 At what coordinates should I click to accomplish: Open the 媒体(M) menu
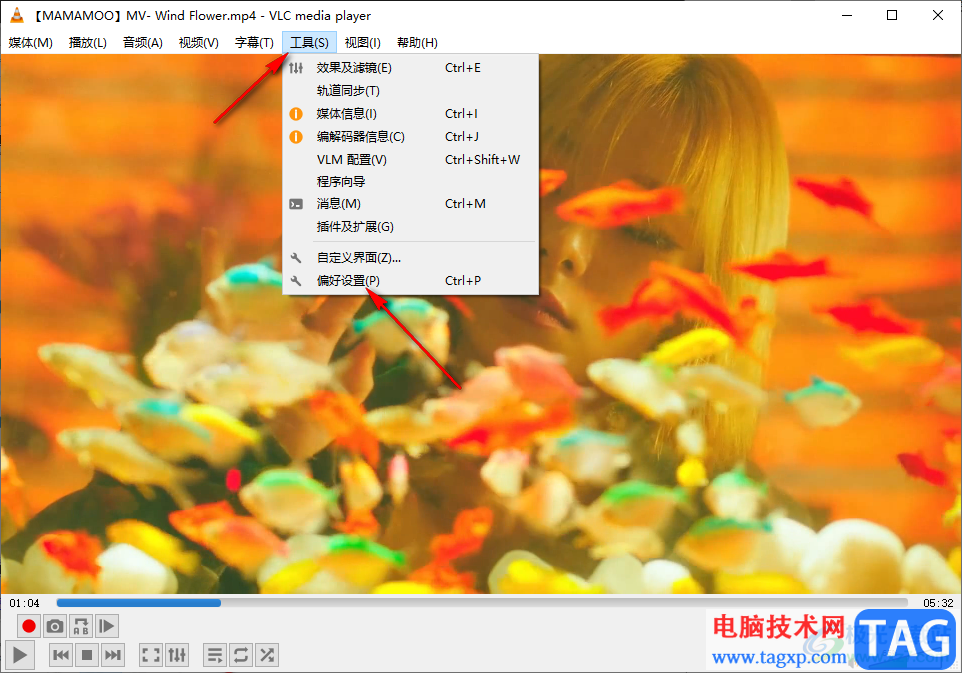[31, 42]
